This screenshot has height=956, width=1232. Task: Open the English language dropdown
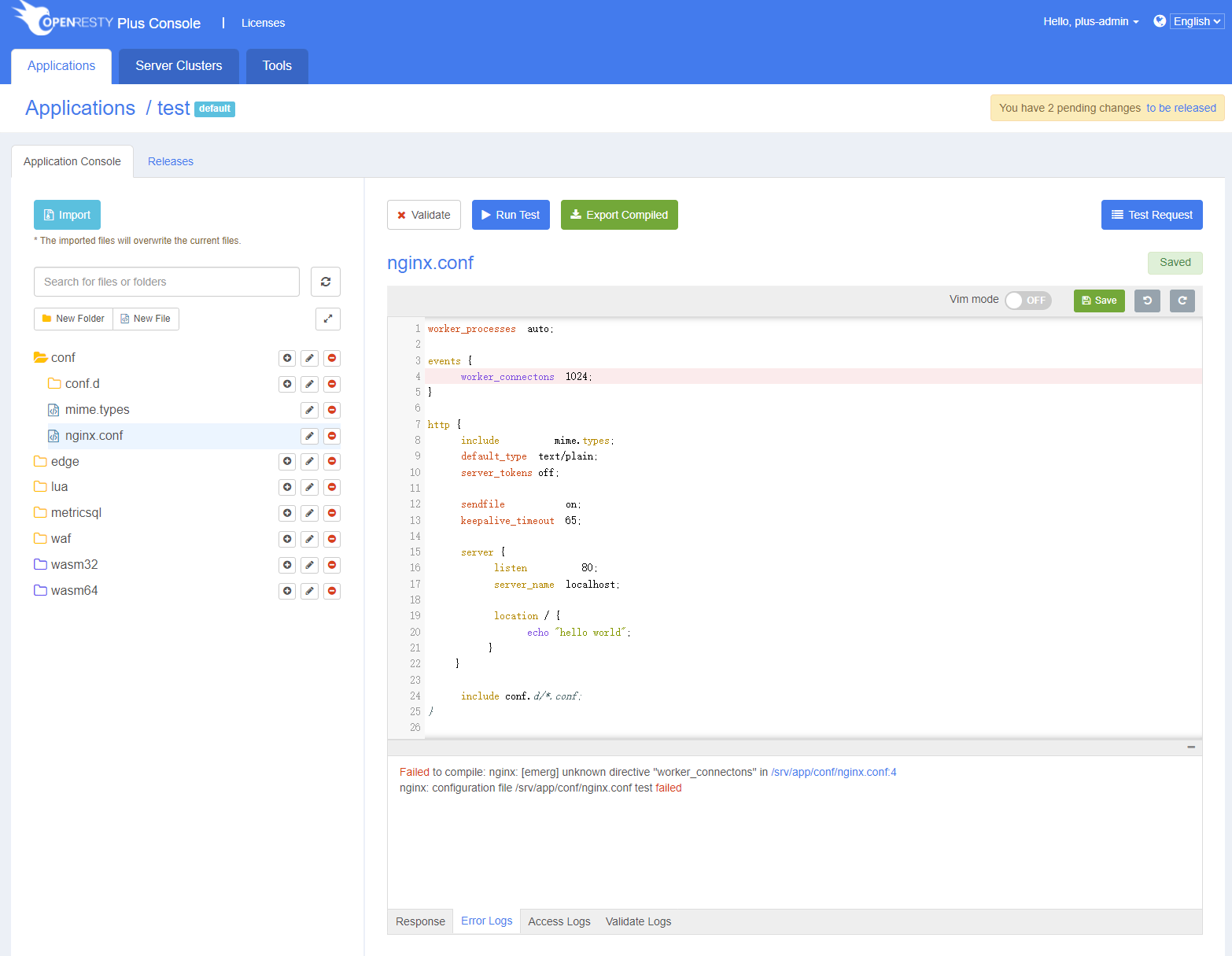pos(1197,21)
